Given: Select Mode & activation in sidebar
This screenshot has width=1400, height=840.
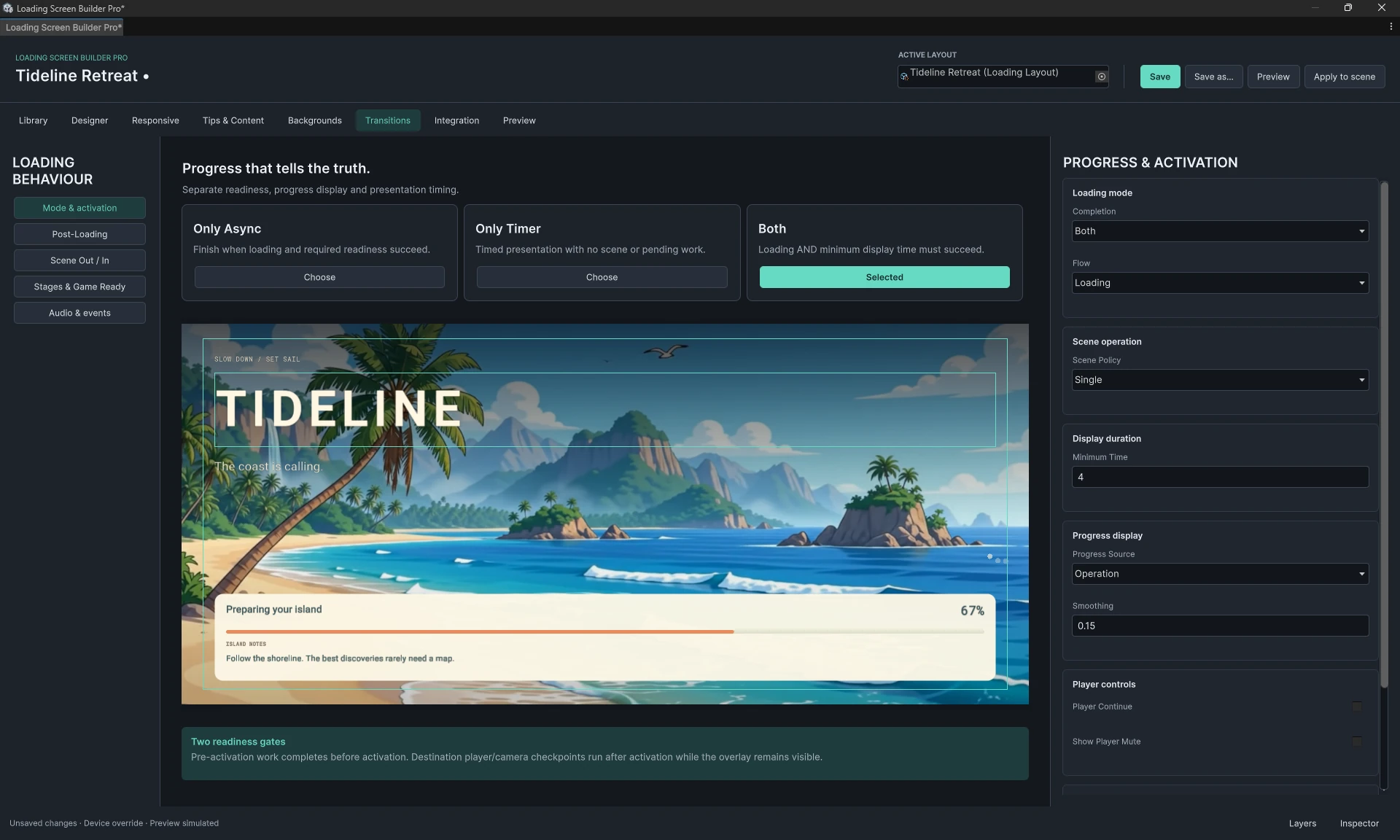Looking at the screenshot, I should 79,208.
